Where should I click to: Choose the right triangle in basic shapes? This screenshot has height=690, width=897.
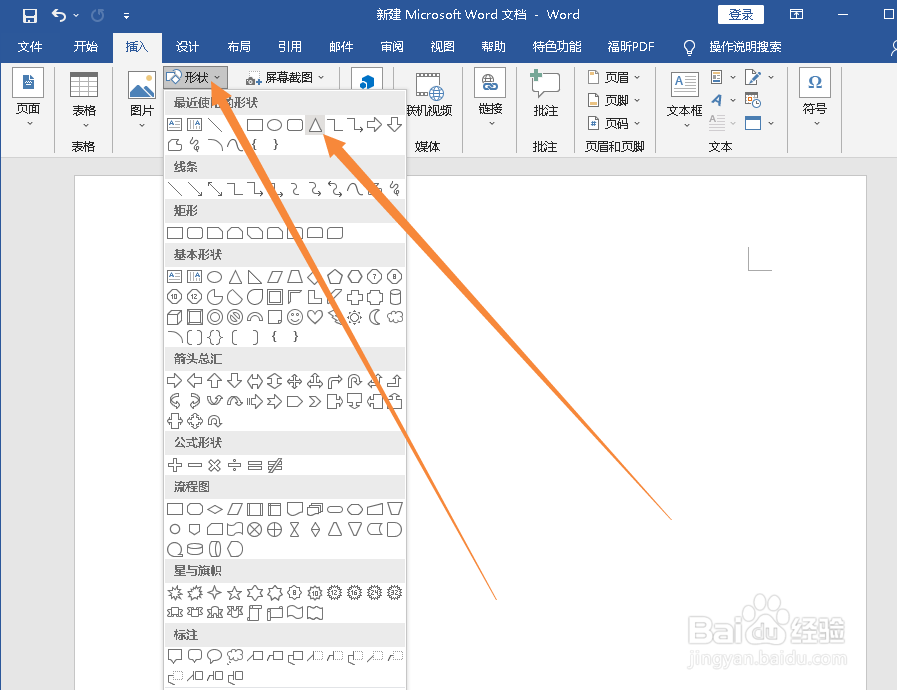tap(255, 277)
